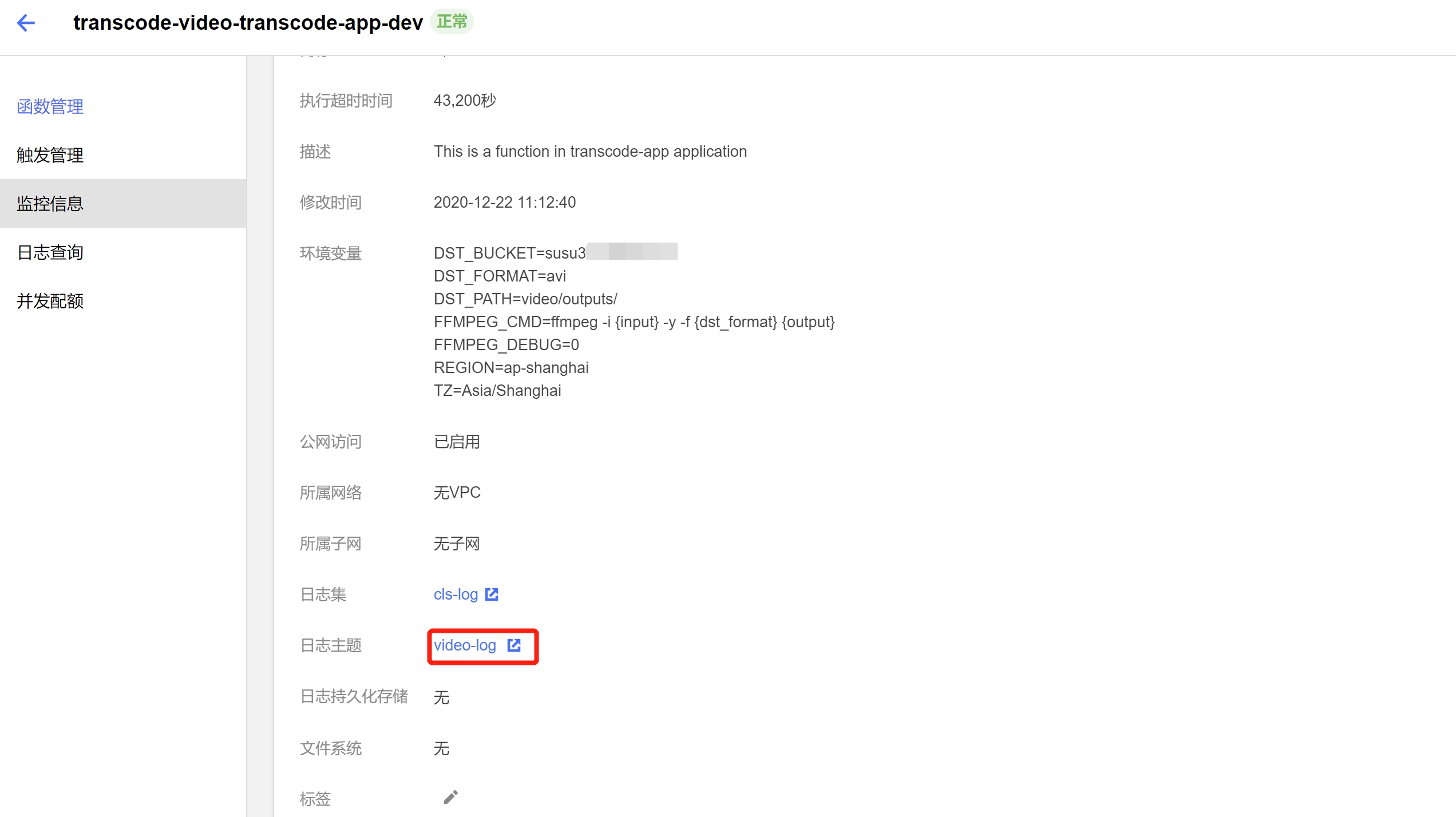The width and height of the screenshot is (1456, 817).
Task: Click the 正常 status badge
Action: point(452,22)
